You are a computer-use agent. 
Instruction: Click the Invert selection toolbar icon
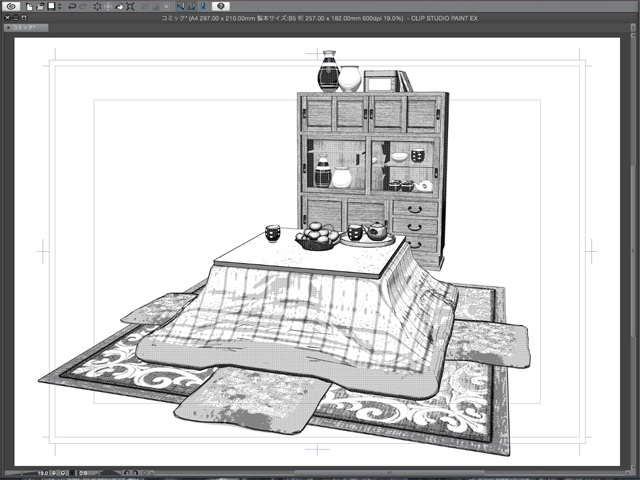coord(156,7)
